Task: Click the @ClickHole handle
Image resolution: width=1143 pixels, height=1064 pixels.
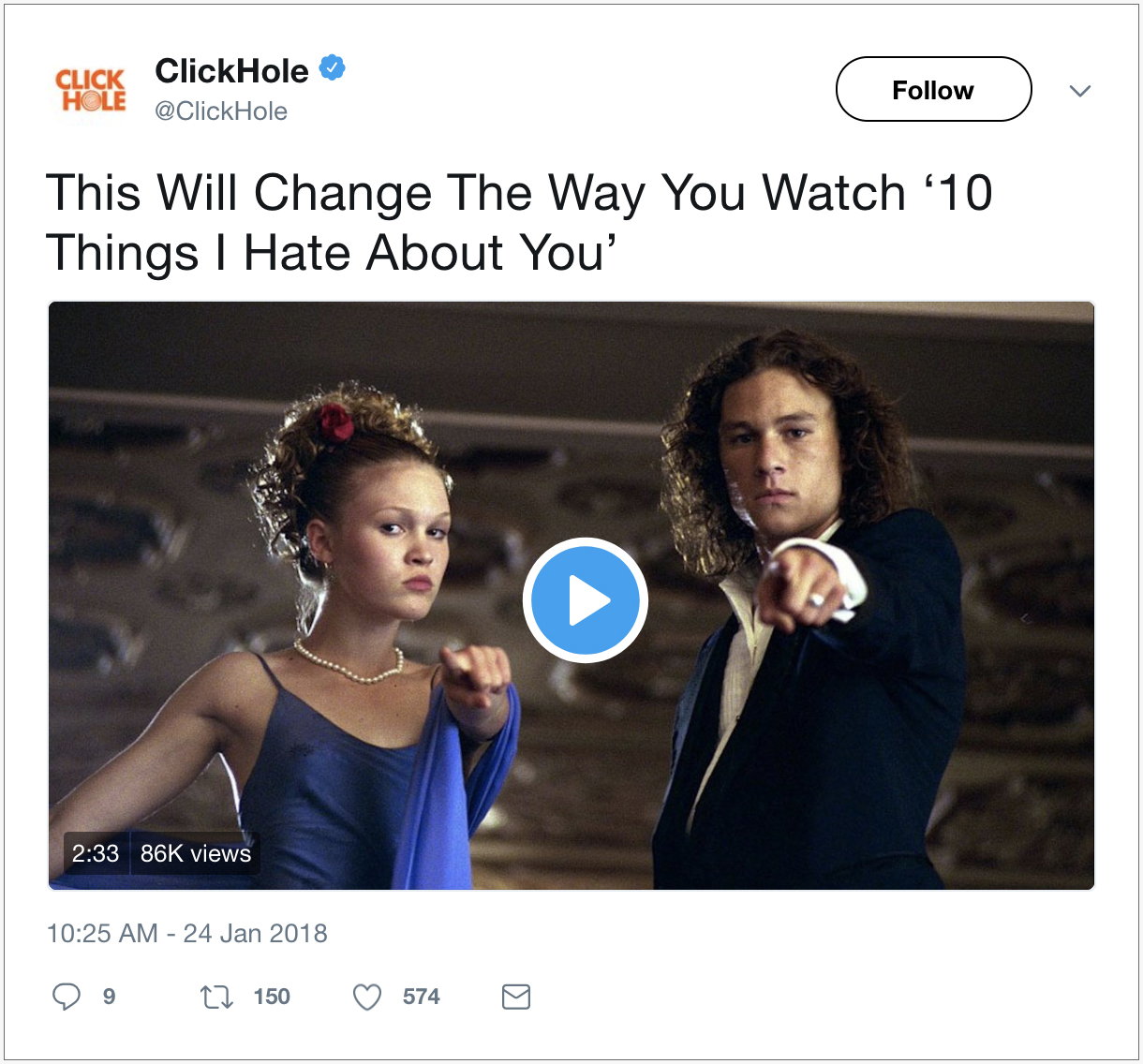Action: [221, 111]
